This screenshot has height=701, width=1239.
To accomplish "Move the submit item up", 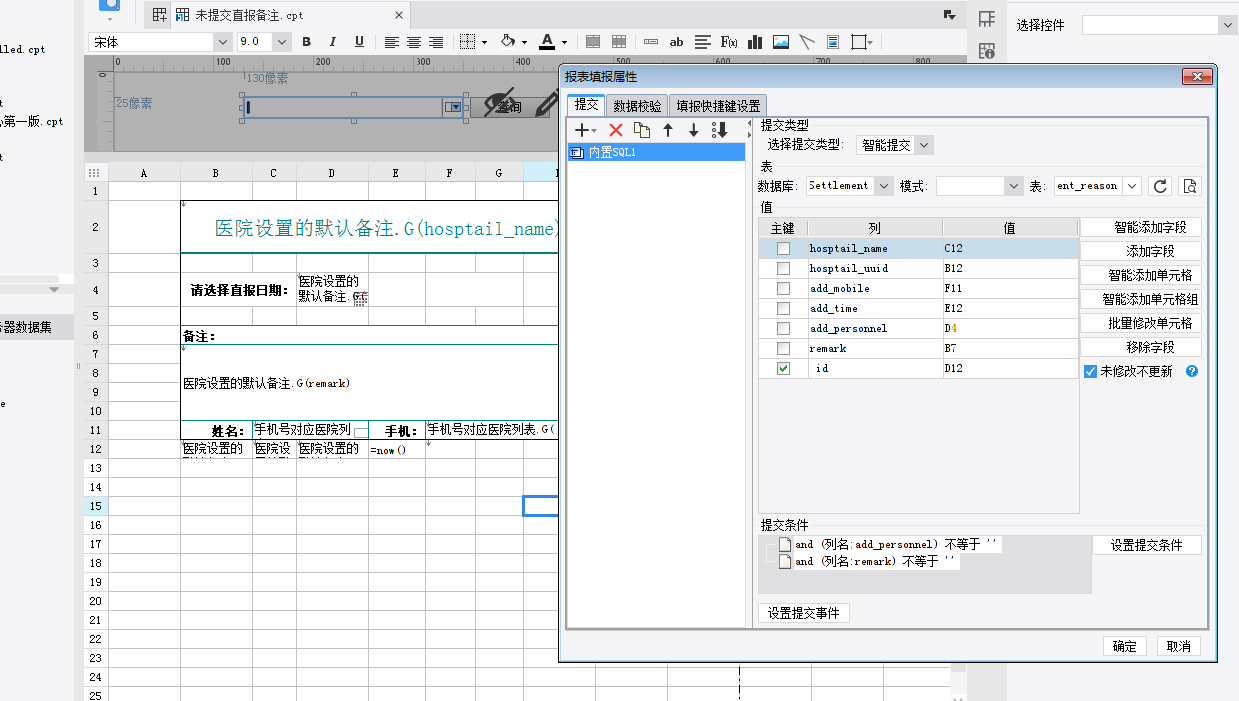I will [x=668, y=130].
